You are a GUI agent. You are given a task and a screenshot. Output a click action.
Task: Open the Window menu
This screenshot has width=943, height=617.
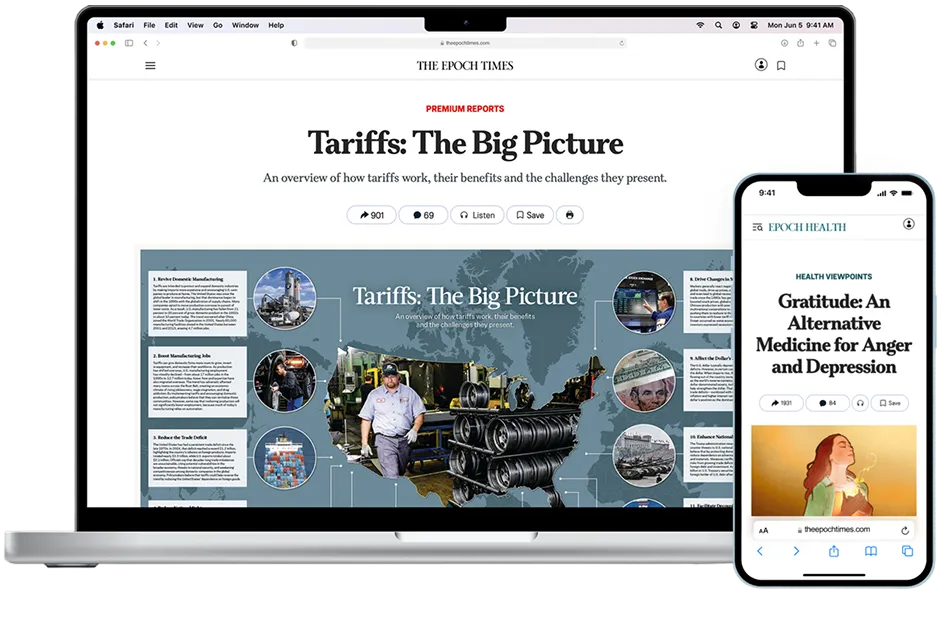[245, 25]
